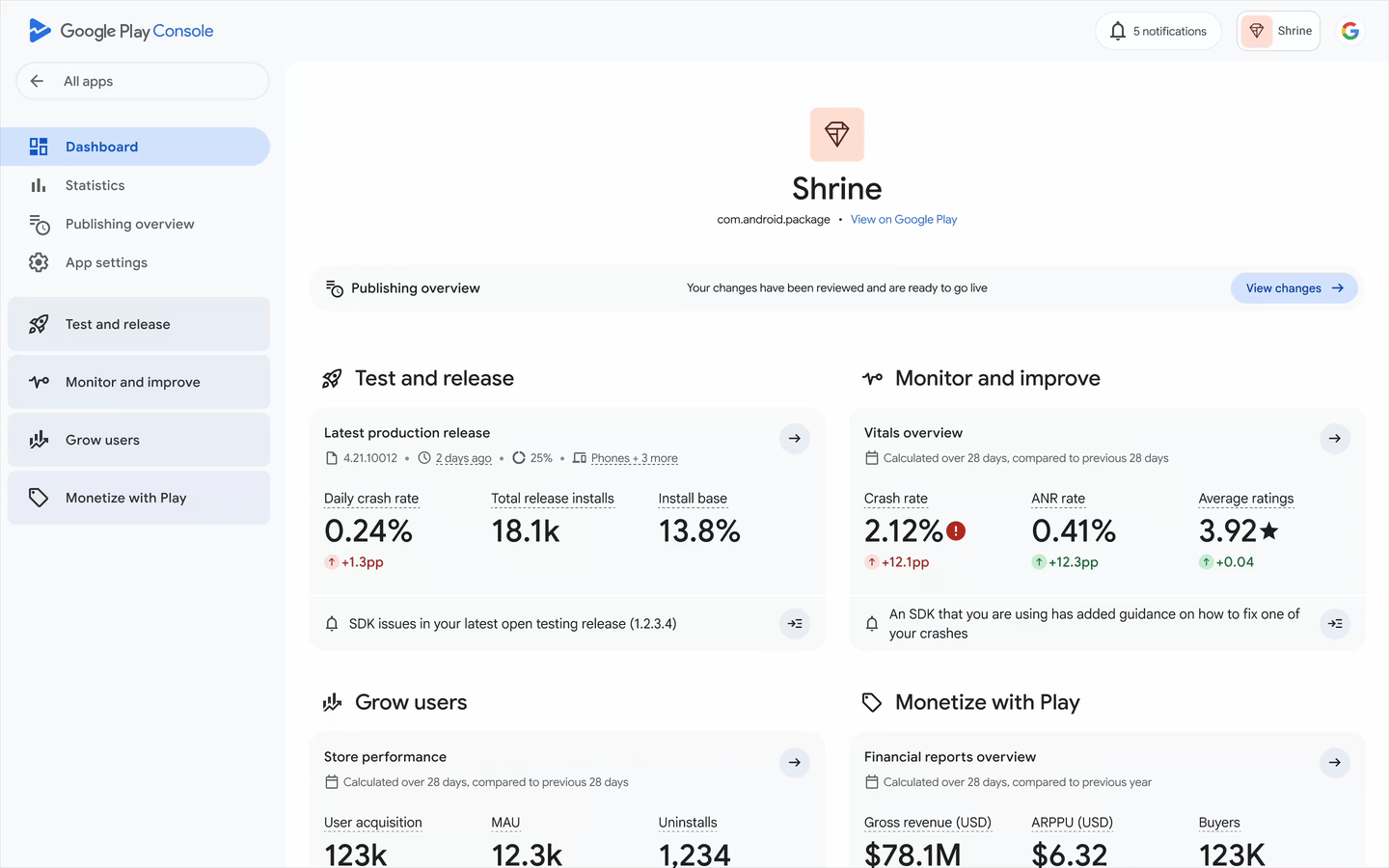Image resolution: width=1389 pixels, height=868 pixels.
Task: Click the Shrine app switcher in header
Action: [1278, 30]
